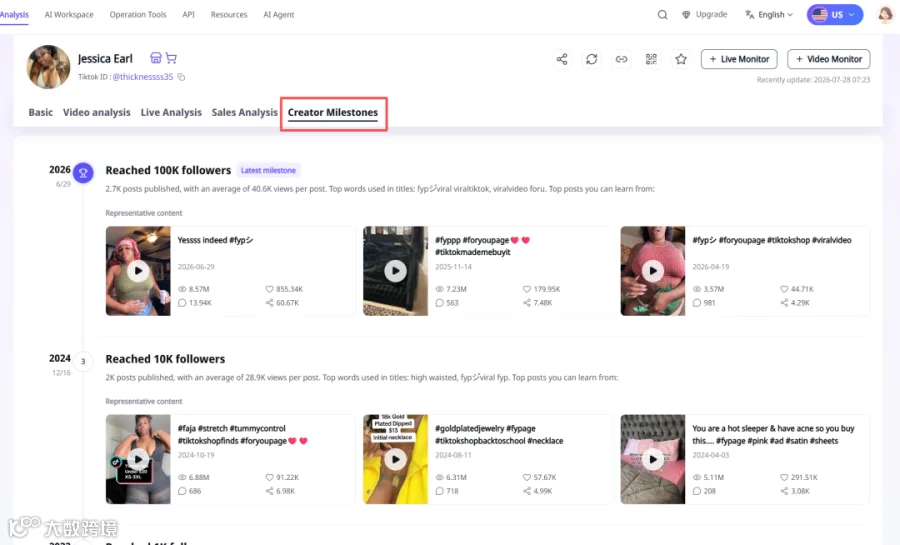Click the 2024-10-19 date text
Screen dimensions: 900x545
[x=196, y=455]
